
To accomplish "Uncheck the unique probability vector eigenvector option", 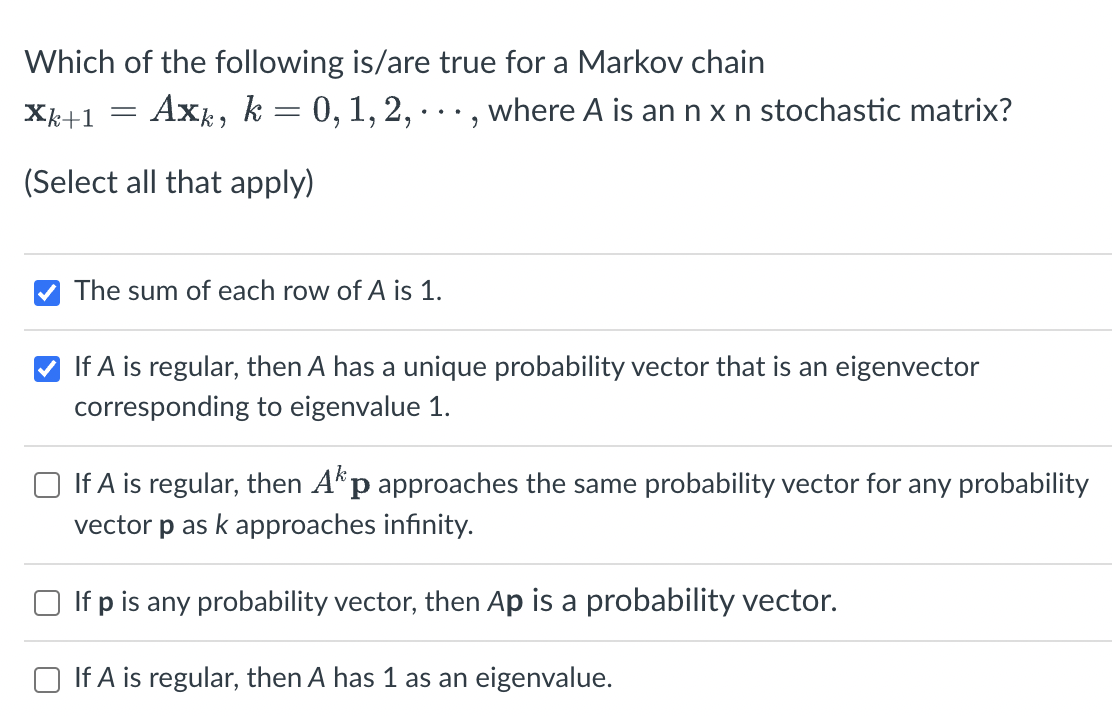I will (x=46, y=367).
